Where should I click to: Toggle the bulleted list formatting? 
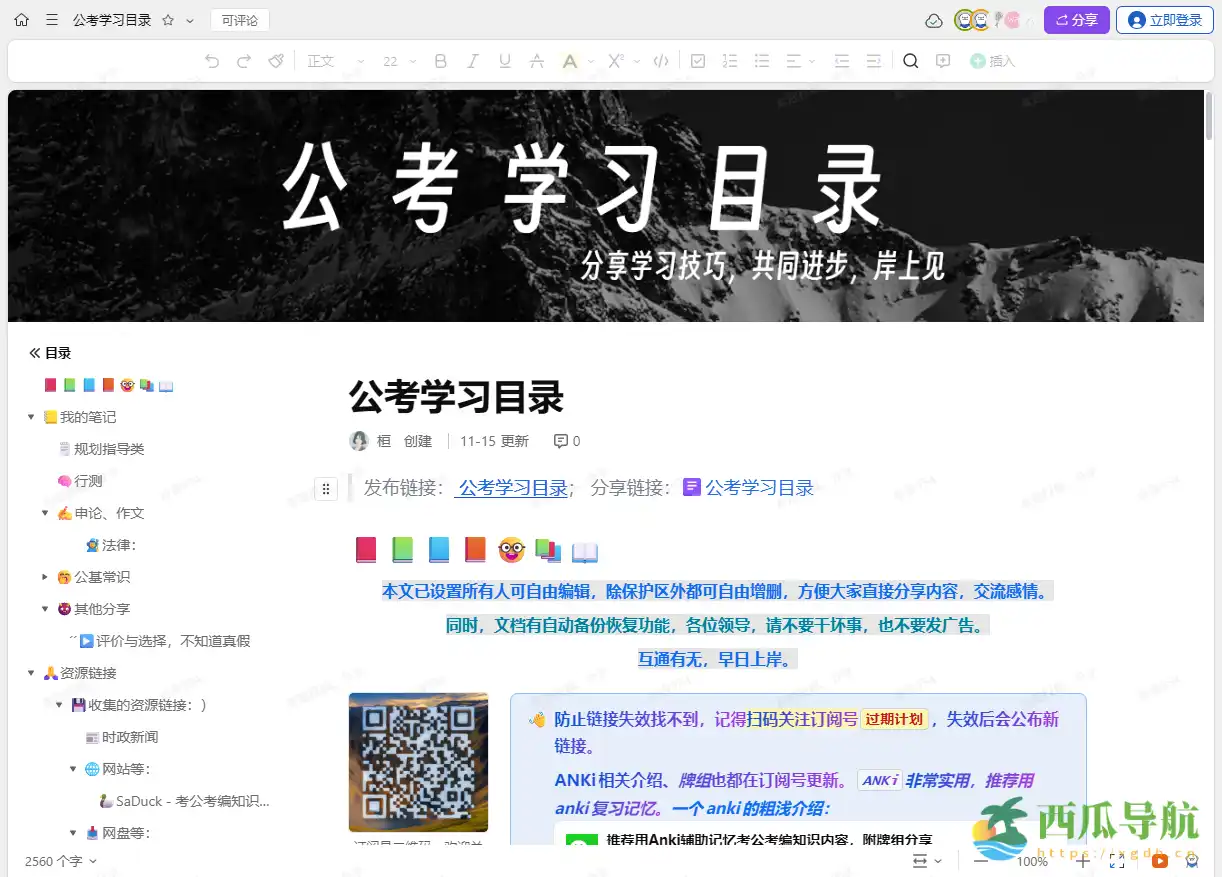(761, 60)
